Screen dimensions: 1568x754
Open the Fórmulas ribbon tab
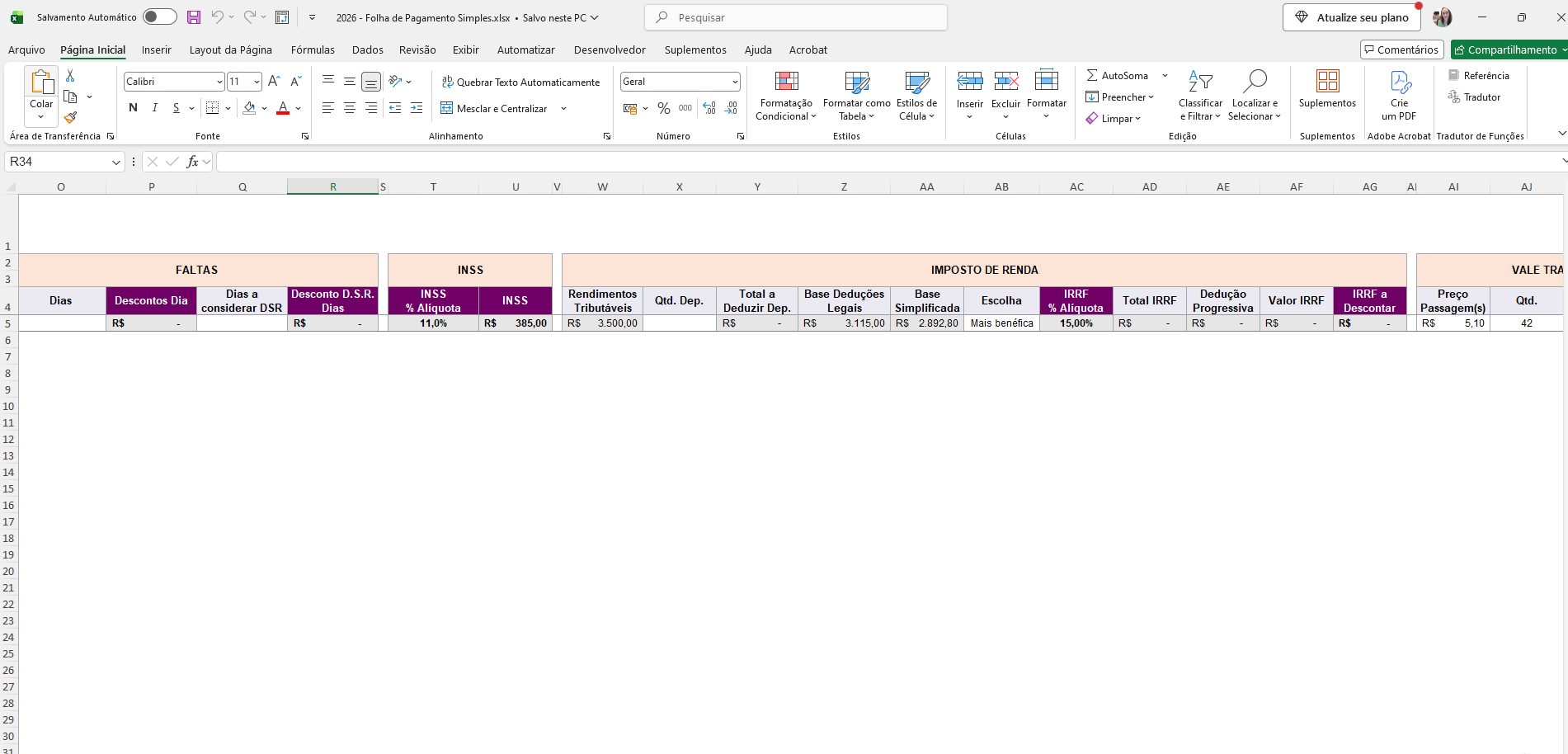tap(313, 49)
